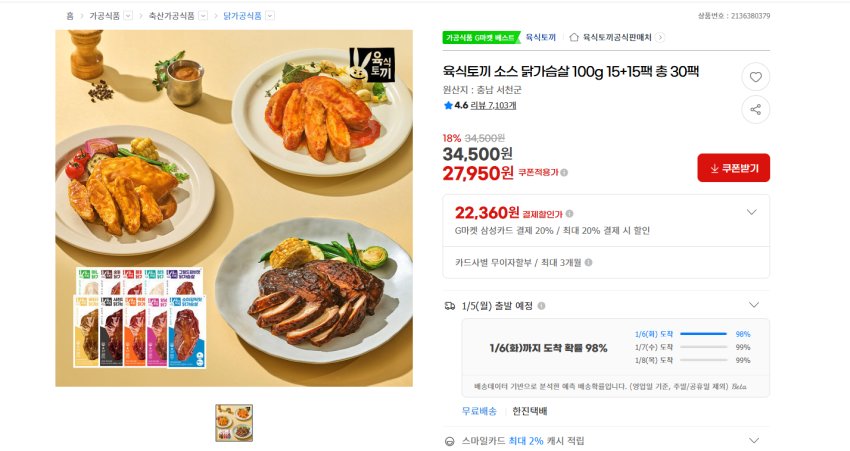Select the small product thumbnail image
Viewport: 850px width, 451px height.
[234, 423]
